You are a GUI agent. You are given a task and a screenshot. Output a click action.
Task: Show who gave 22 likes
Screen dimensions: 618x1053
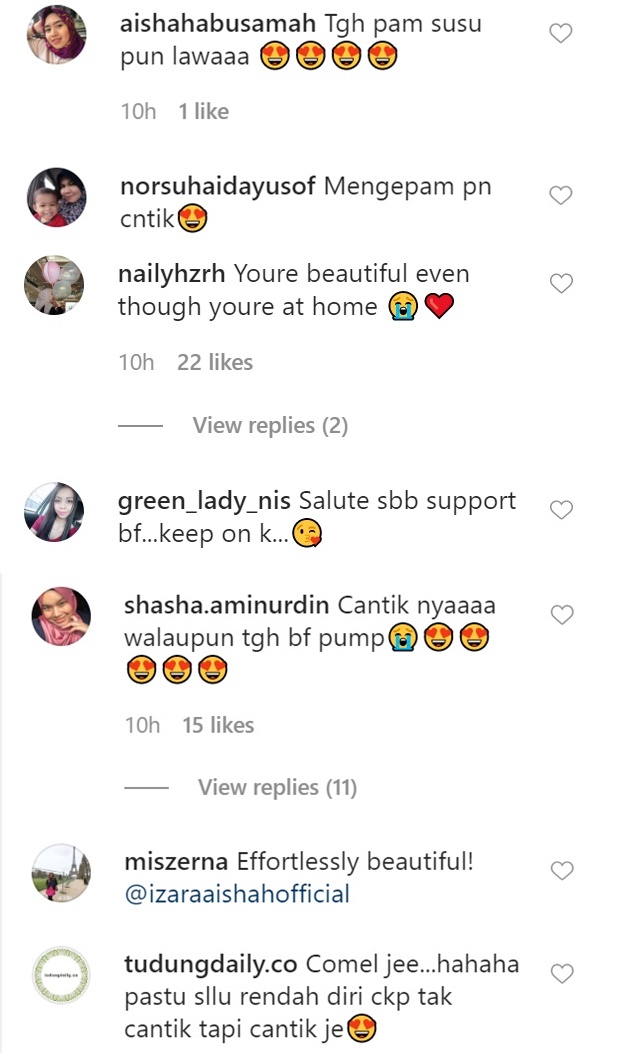[215, 363]
